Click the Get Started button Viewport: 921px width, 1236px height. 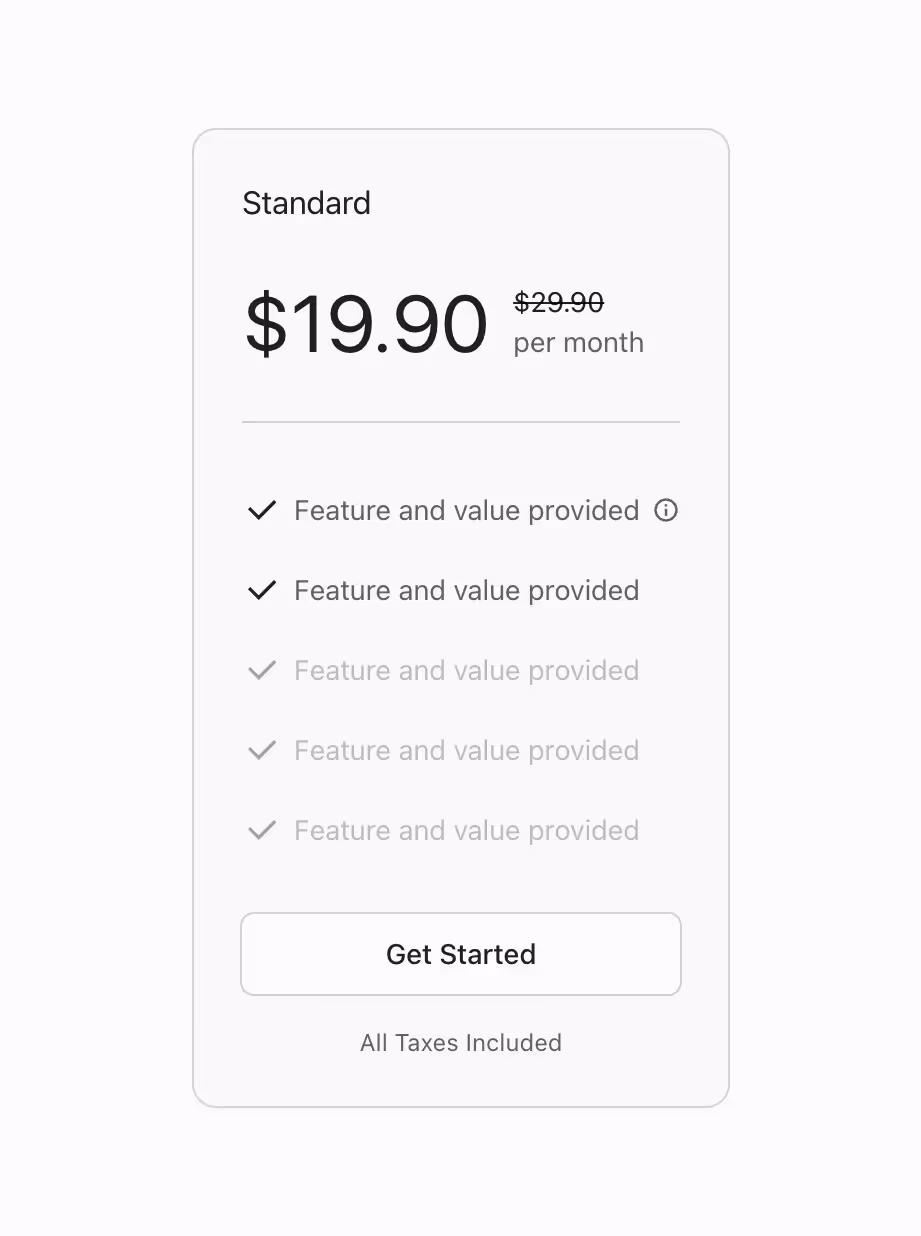(x=460, y=953)
